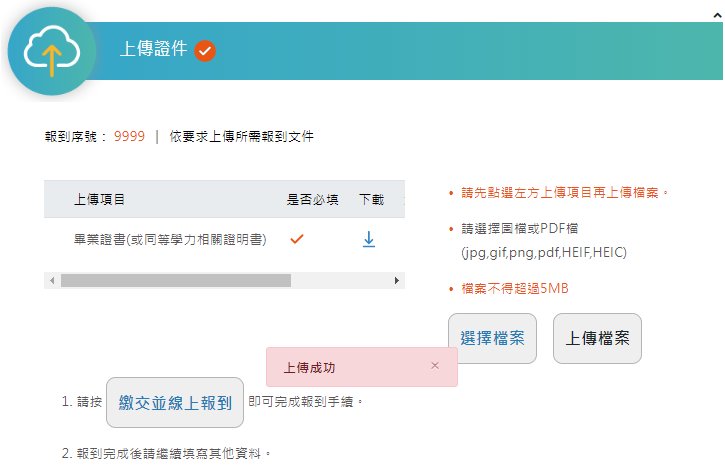Dismiss the 上傳成功 notification

[x=435, y=366]
